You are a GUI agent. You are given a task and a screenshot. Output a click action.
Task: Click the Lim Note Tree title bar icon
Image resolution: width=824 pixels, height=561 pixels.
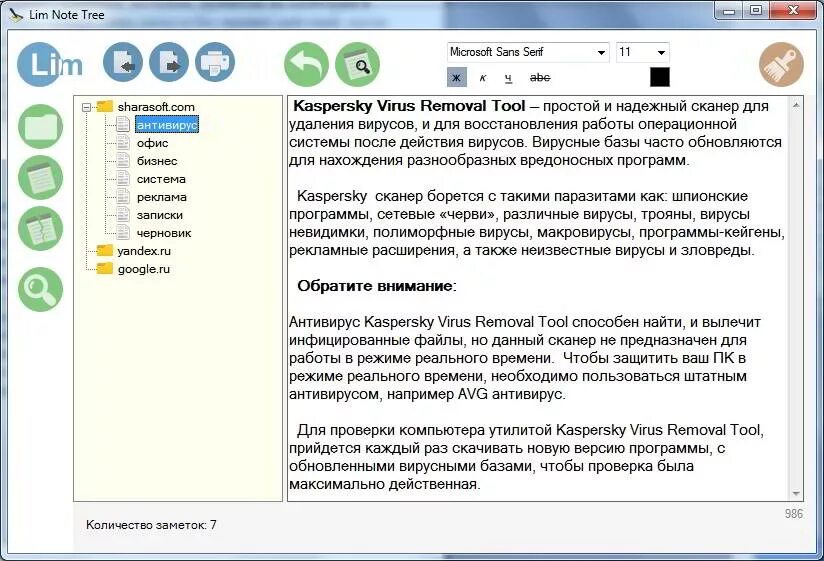(16, 15)
